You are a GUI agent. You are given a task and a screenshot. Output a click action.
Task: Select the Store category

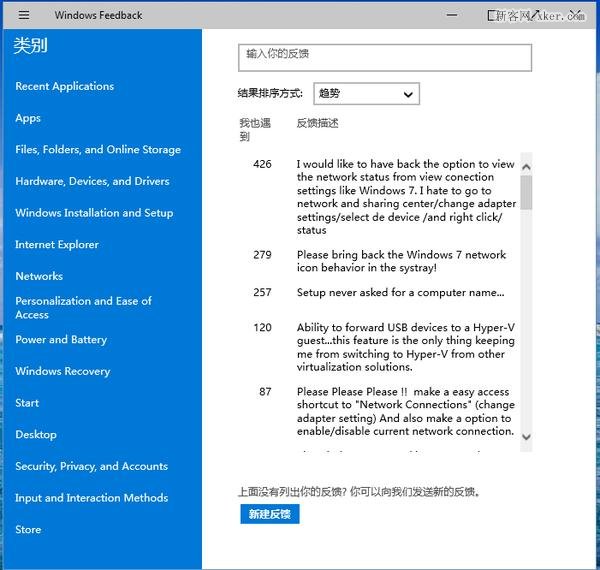[28, 529]
